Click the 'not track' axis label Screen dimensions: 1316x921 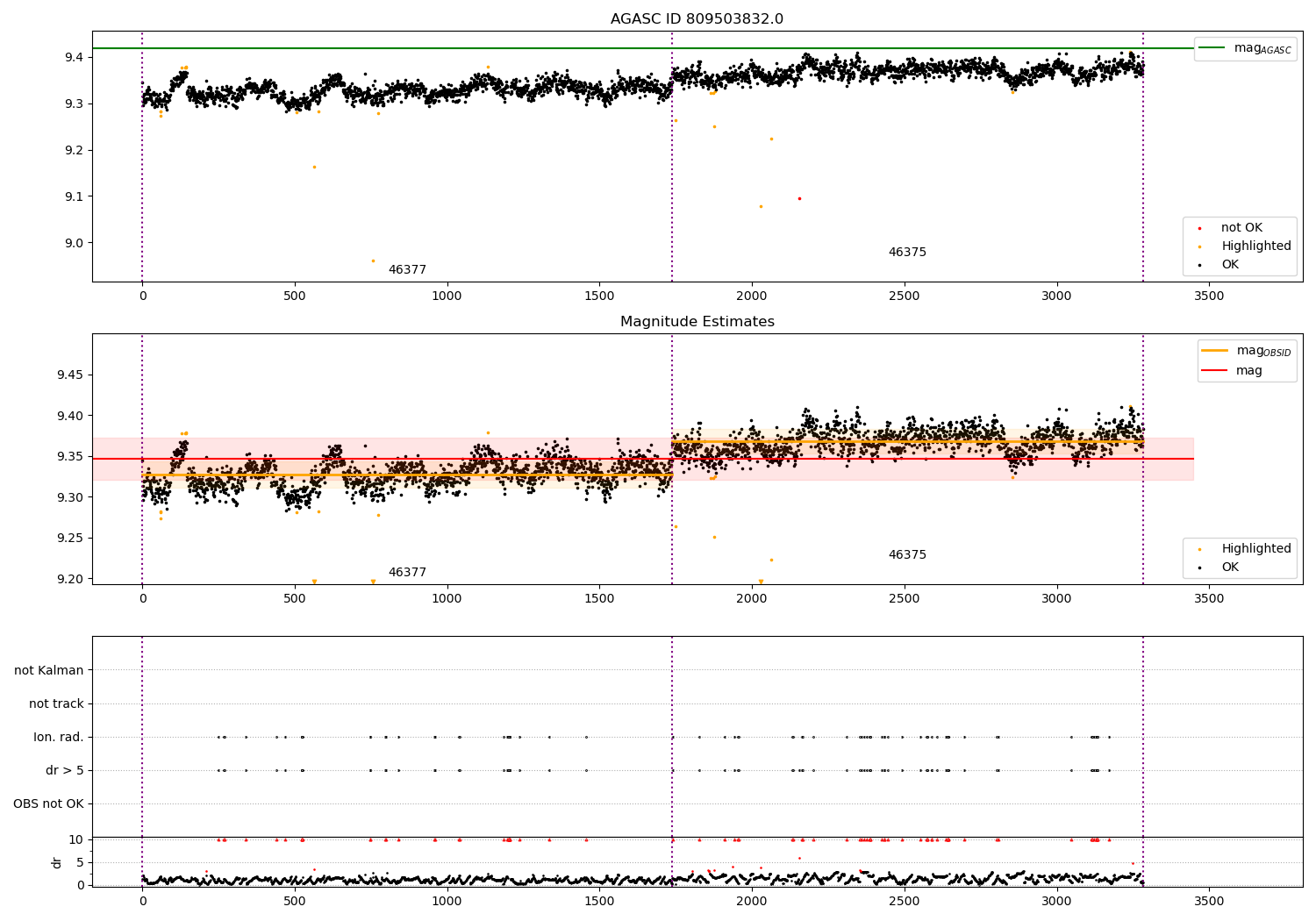tap(56, 704)
